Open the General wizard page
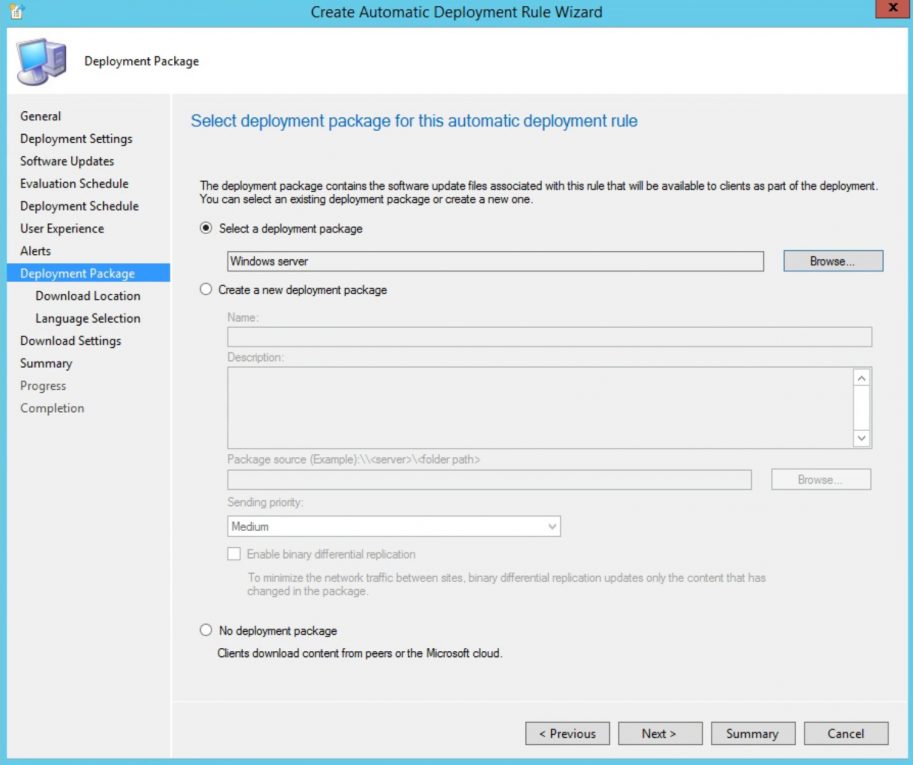 pyautogui.click(x=41, y=116)
